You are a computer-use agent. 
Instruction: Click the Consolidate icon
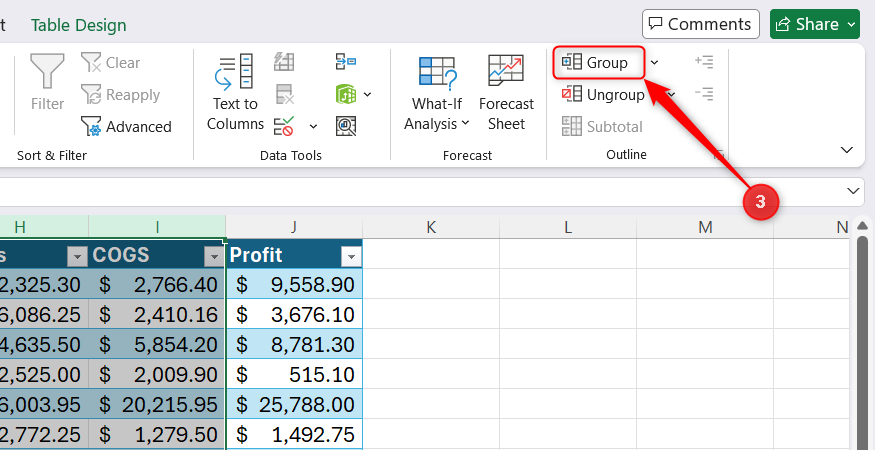(x=346, y=61)
